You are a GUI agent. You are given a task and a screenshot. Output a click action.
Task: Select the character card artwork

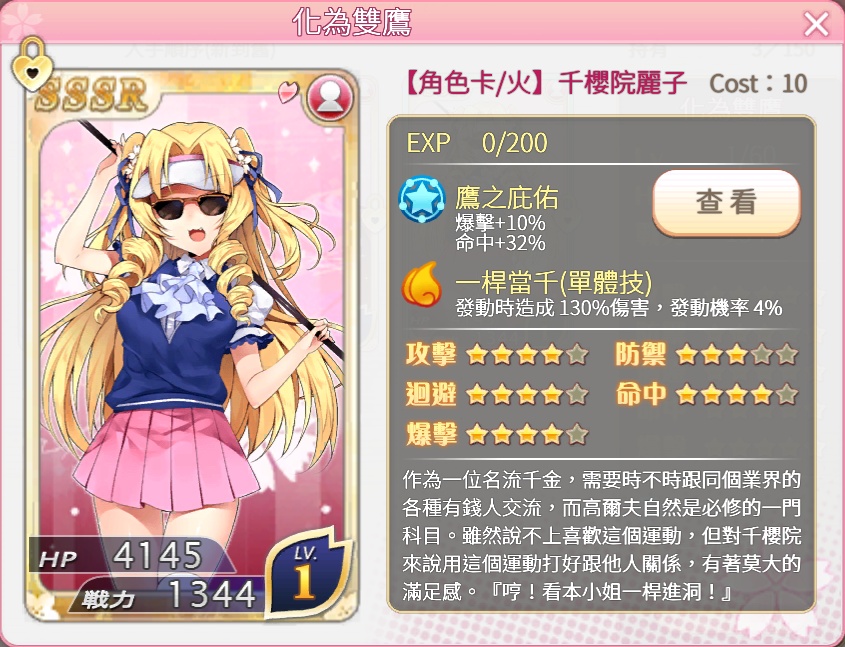191,345
